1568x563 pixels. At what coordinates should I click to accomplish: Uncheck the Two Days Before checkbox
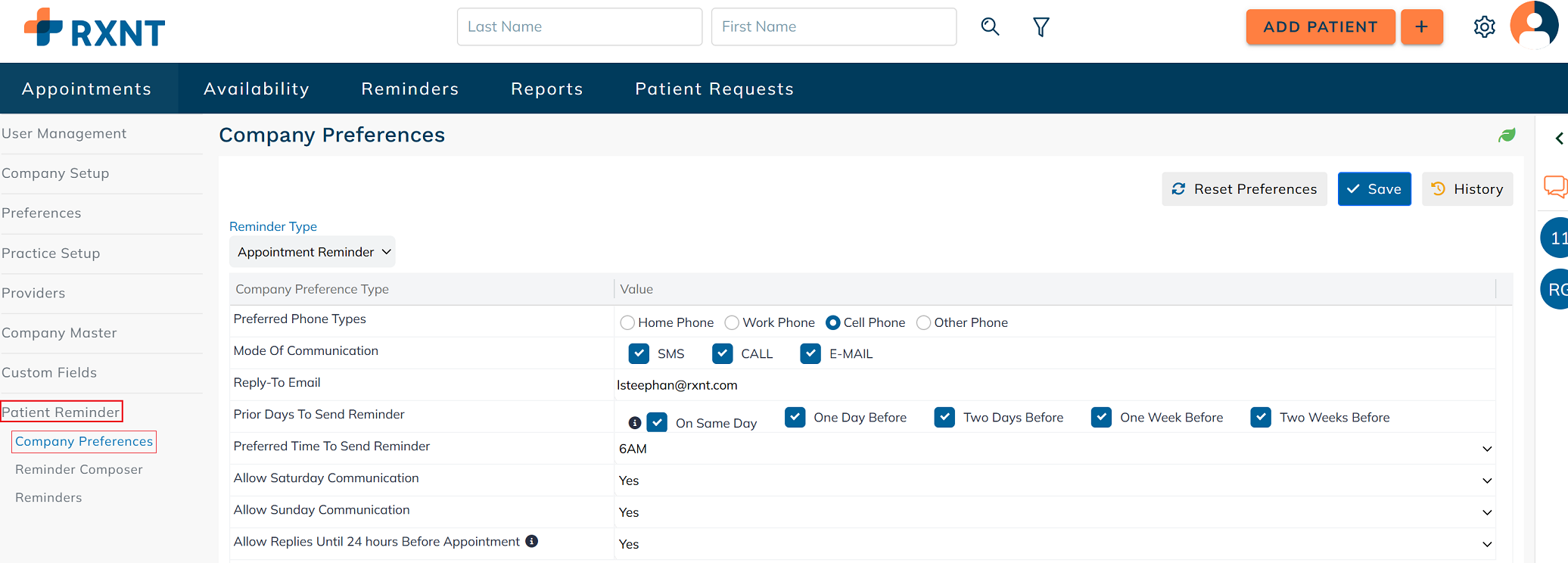click(x=944, y=417)
